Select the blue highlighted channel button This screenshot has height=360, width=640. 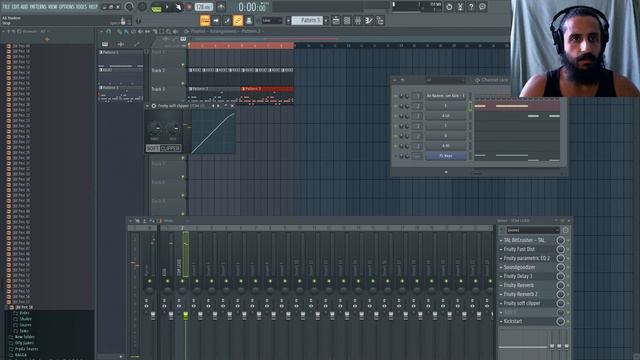(x=446, y=156)
